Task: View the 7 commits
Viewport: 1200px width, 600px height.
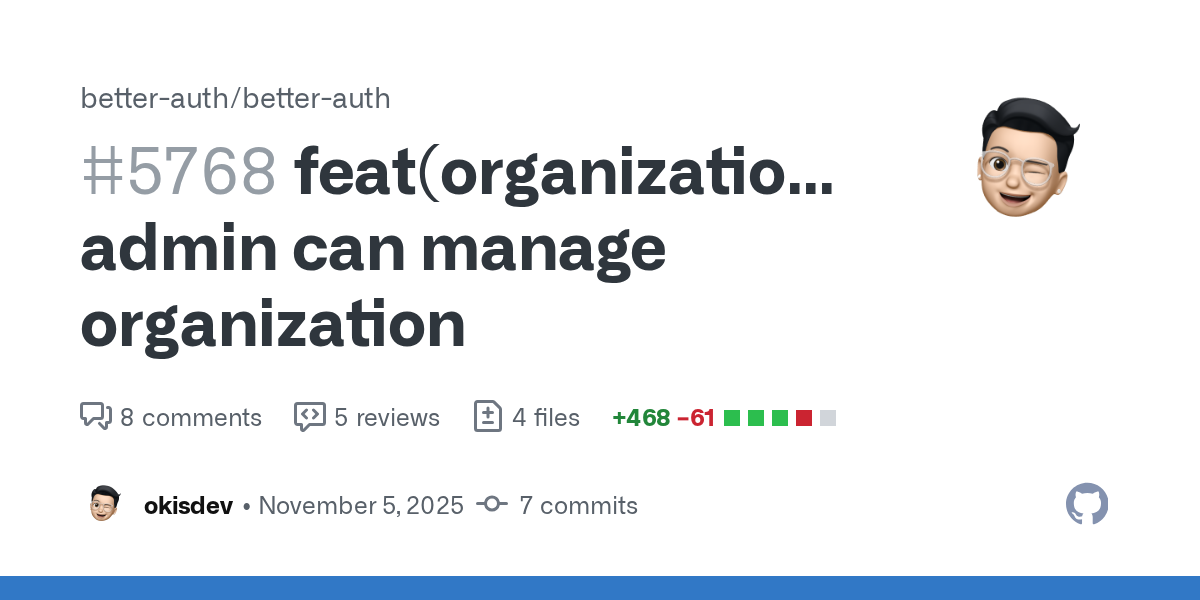Action: (578, 505)
